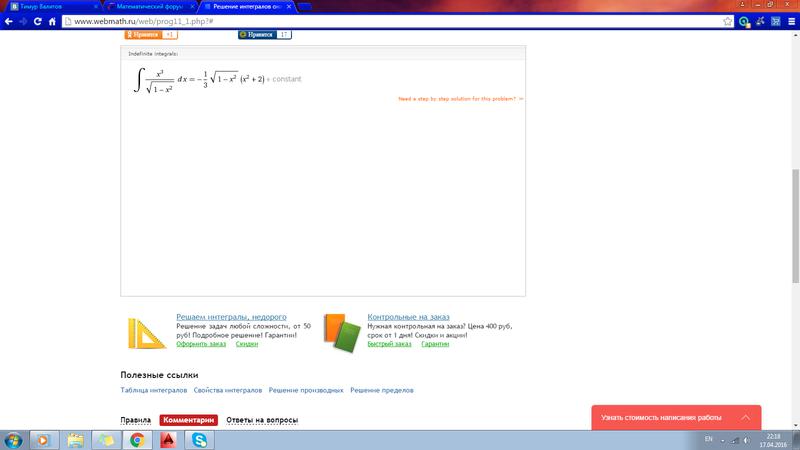Open the media player taskbar icon
The height and width of the screenshot is (450, 800).
44,440
